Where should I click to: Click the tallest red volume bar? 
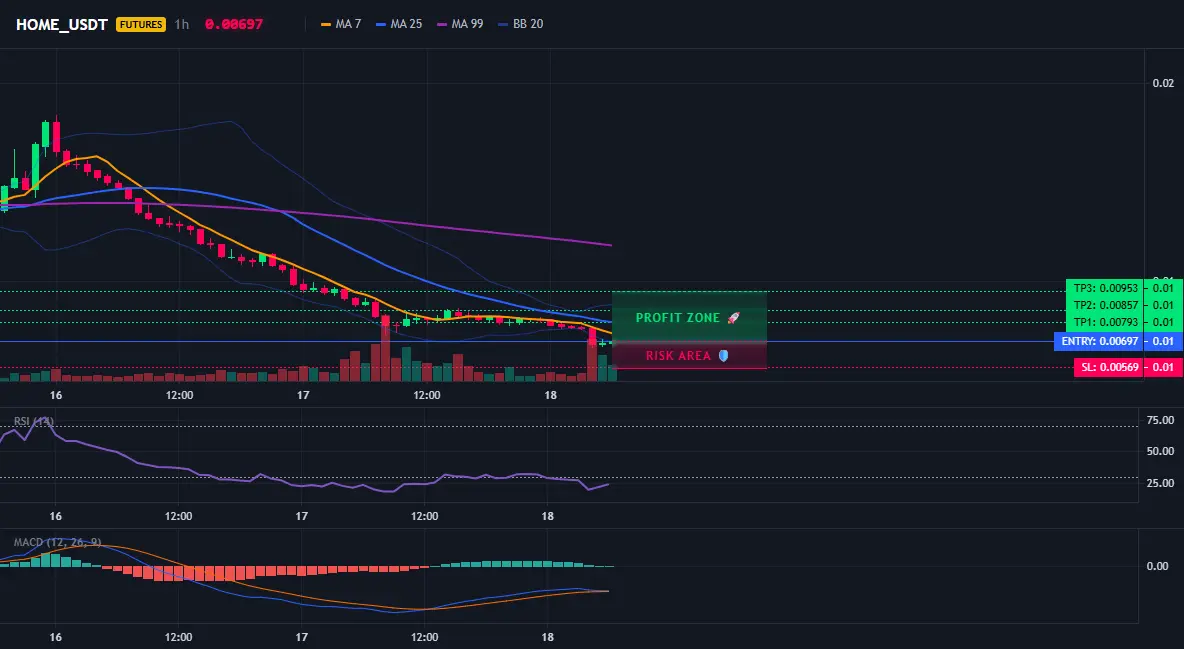[385, 348]
